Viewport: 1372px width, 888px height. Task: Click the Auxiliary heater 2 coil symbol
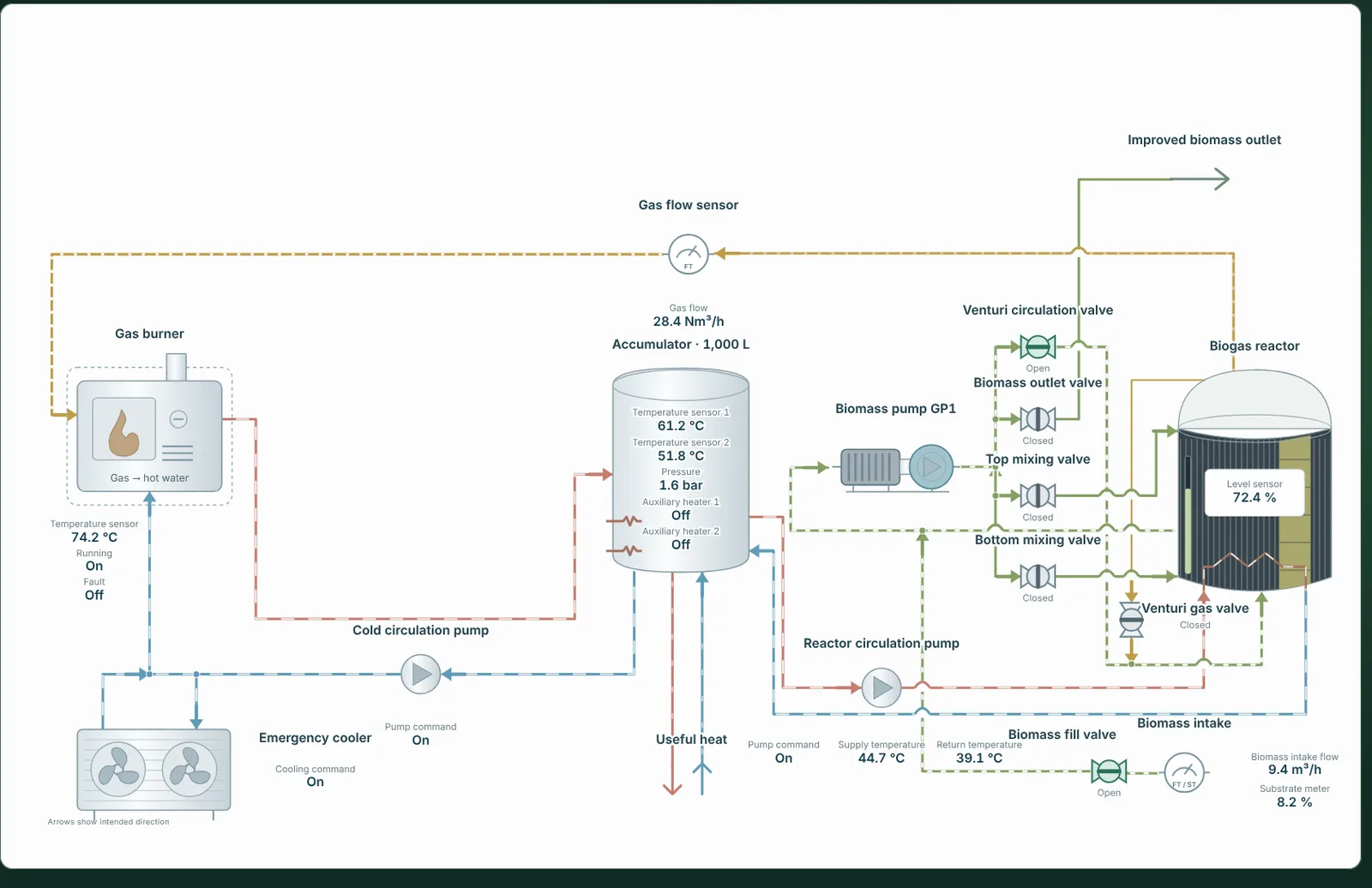[x=624, y=550]
